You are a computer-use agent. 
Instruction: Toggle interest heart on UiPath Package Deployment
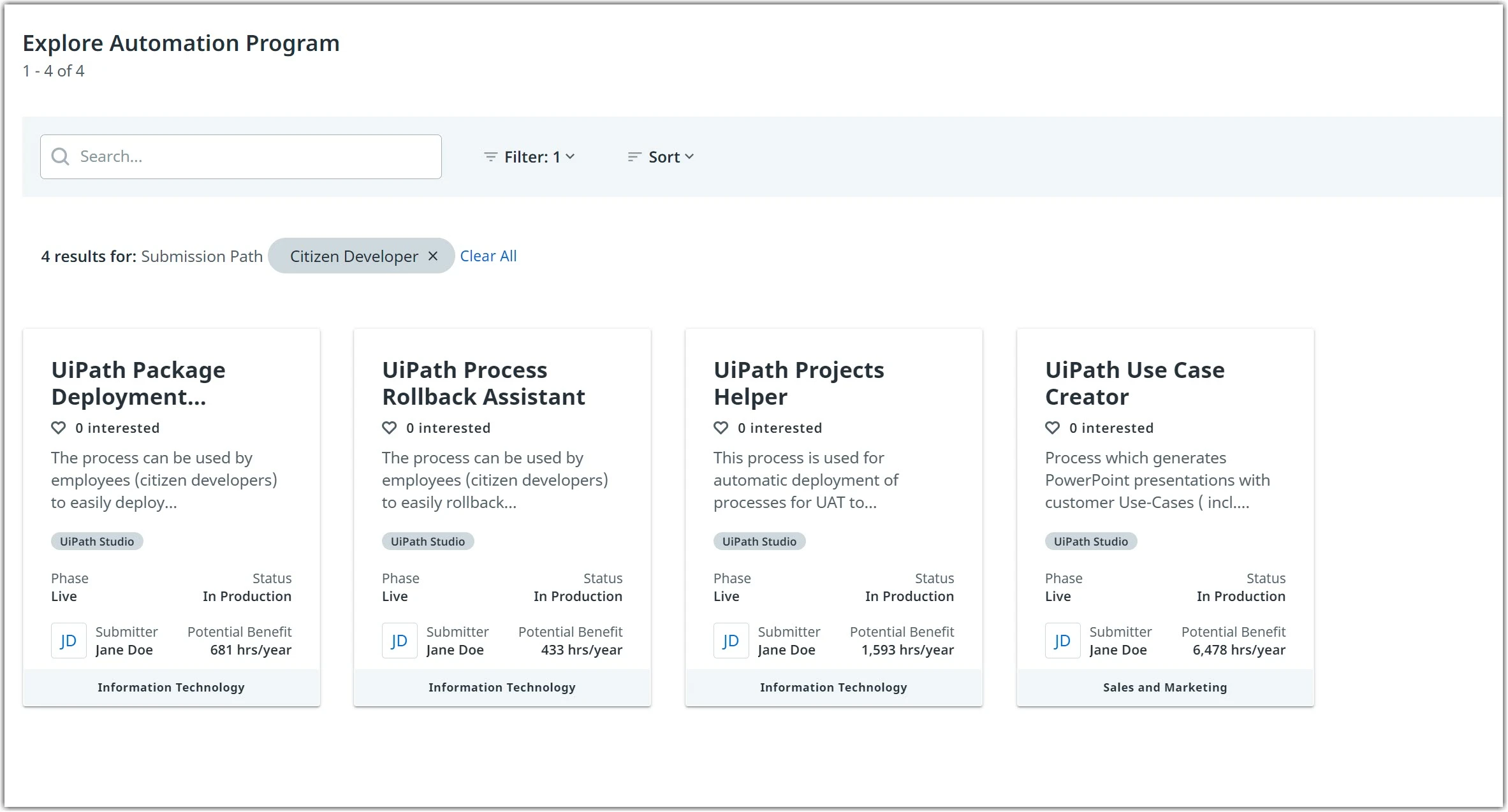coord(59,428)
